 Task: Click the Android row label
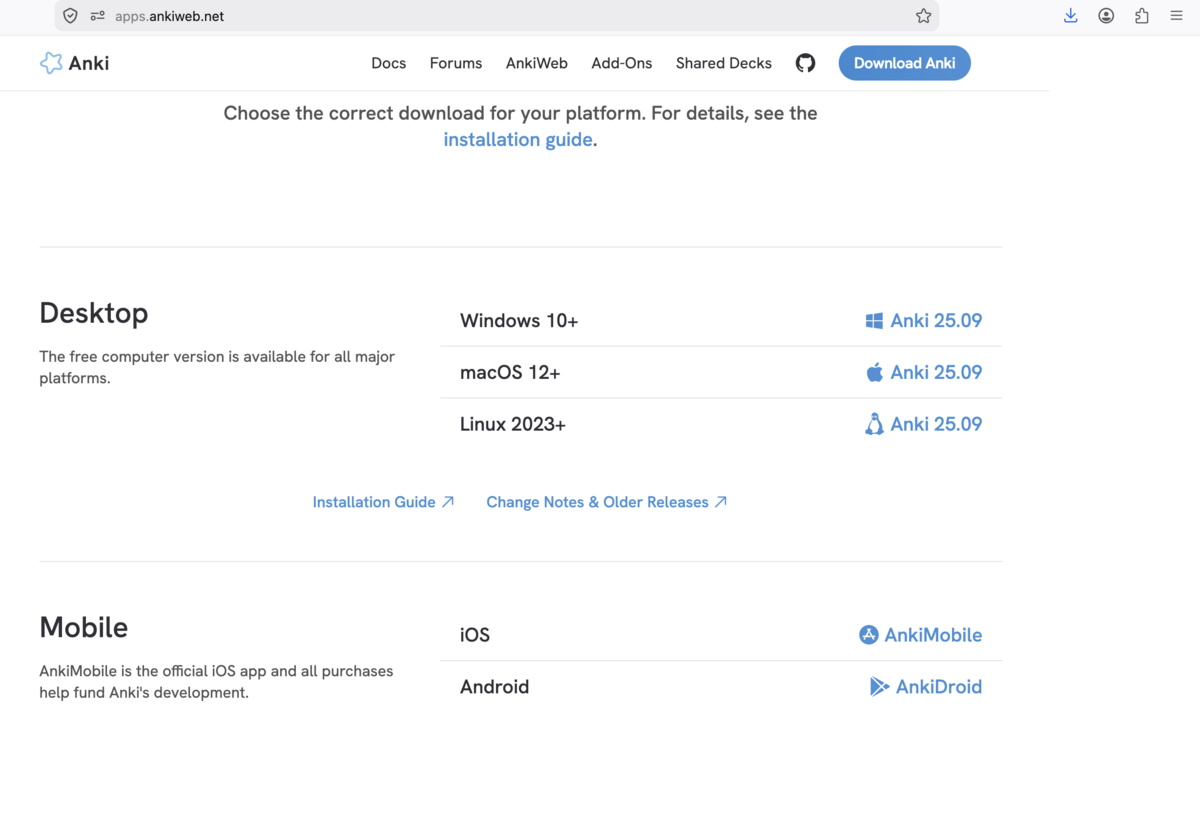494,687
